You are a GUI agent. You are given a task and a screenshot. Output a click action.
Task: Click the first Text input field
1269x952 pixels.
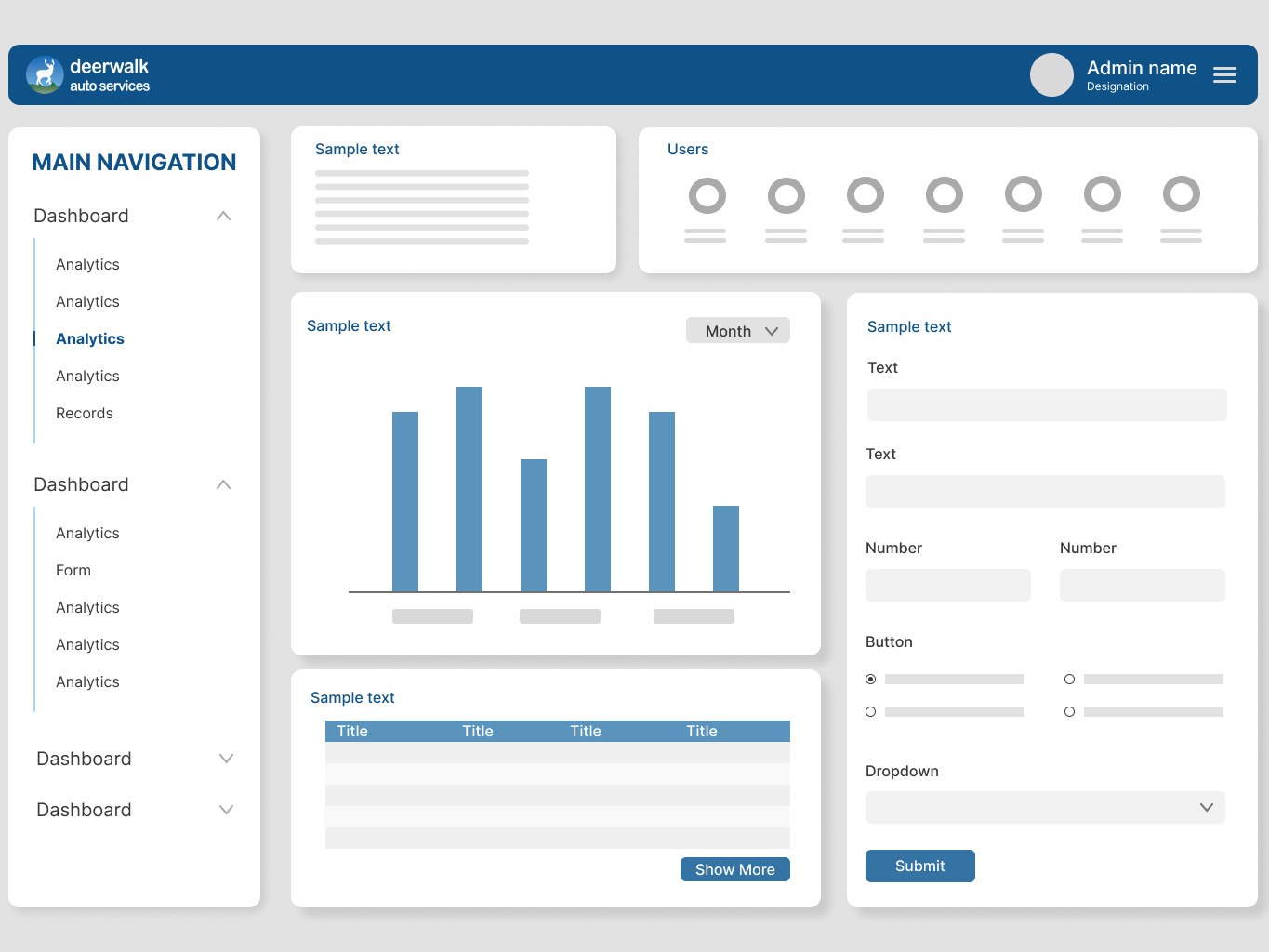pos(1047,404)
